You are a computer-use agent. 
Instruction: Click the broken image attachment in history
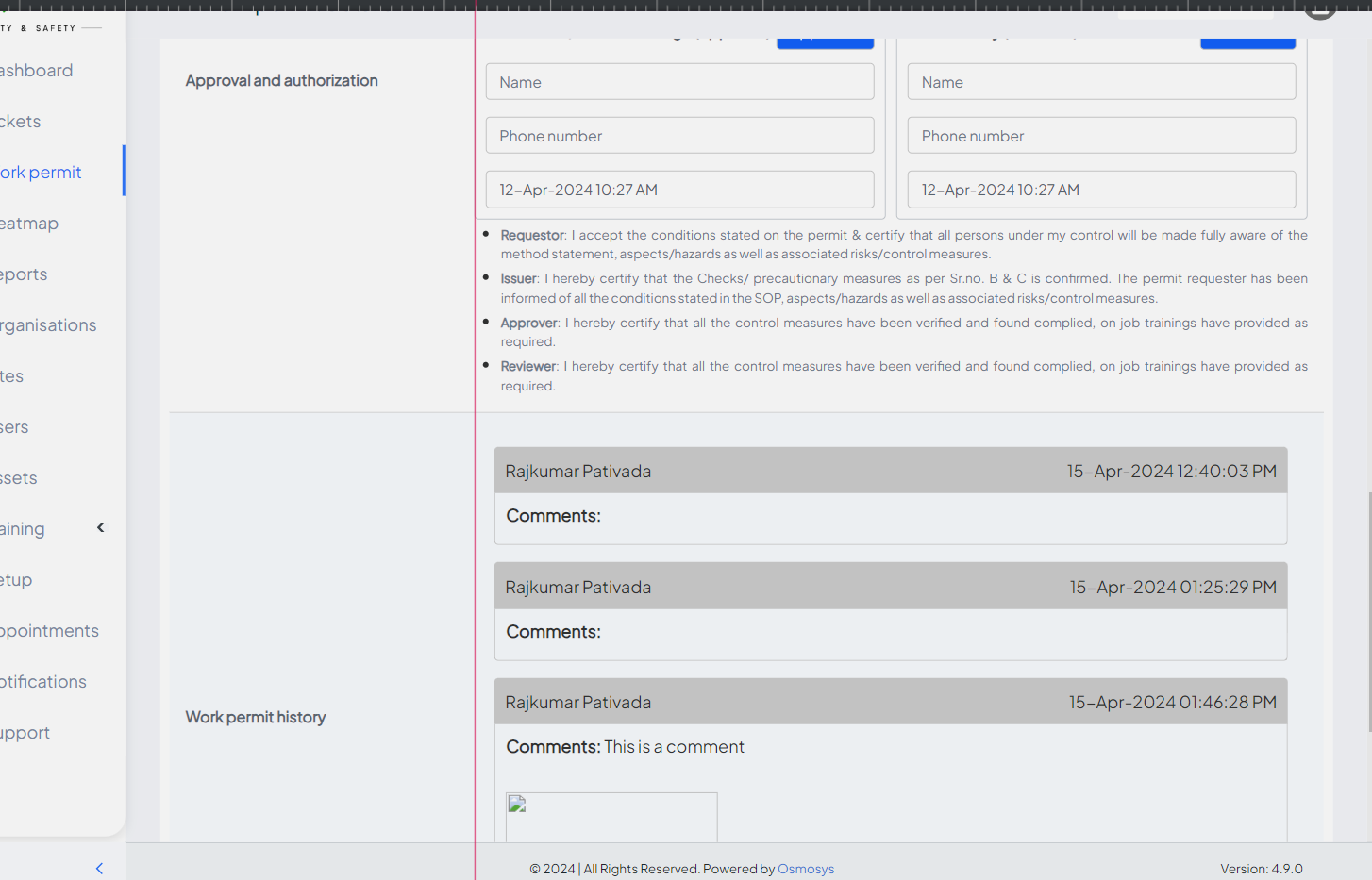[x=611, y=816]
